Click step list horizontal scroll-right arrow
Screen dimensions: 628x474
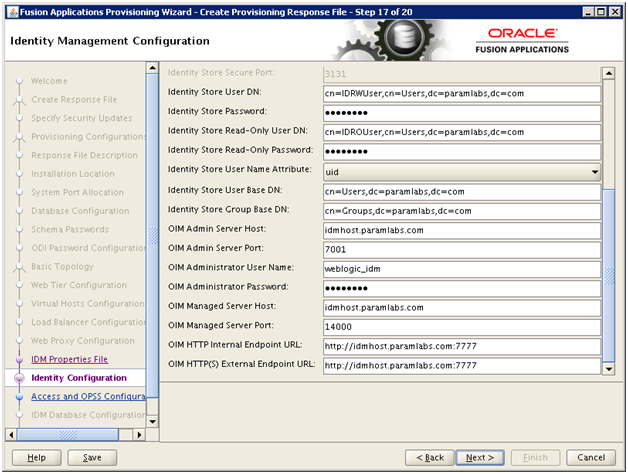(x=139, y=435)
